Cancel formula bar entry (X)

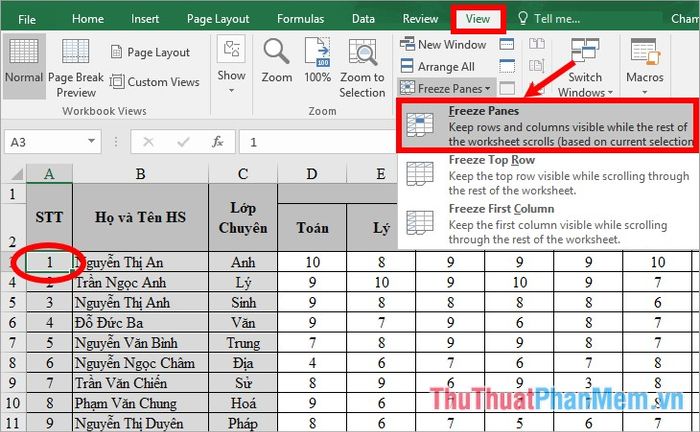148,142
